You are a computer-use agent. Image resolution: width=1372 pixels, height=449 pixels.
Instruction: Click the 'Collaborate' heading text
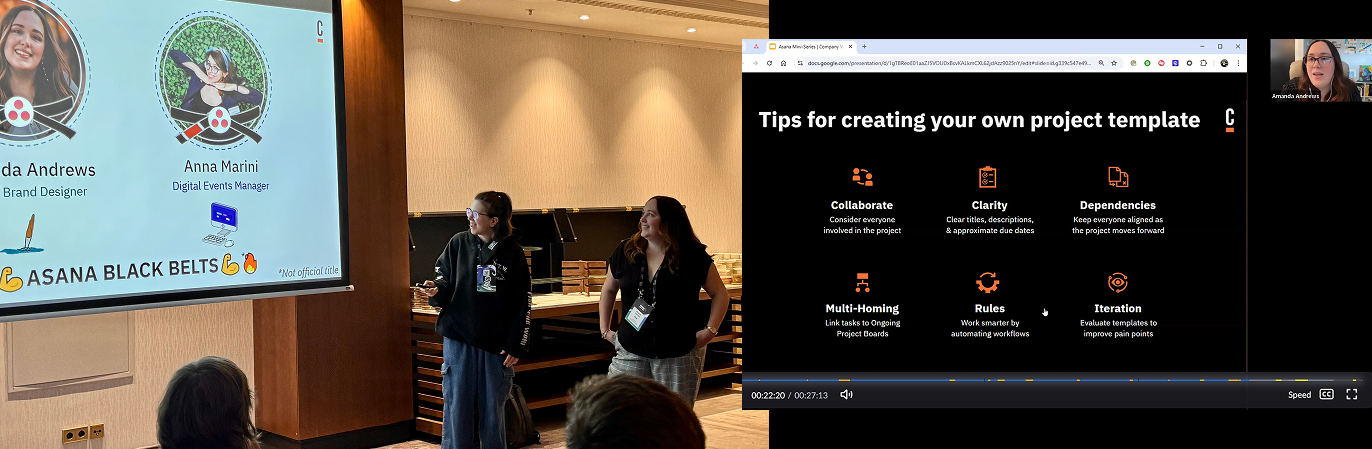pyautogui.click(x=862, y=205)
